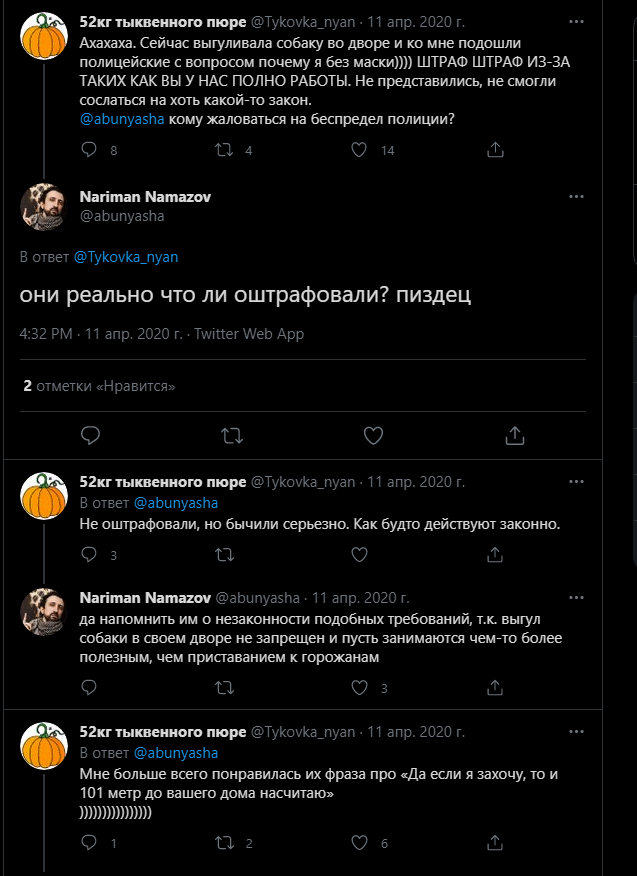Reply to Nariman Namazov's main tweet
637x876 pixels.
click(x=90, y=435)
